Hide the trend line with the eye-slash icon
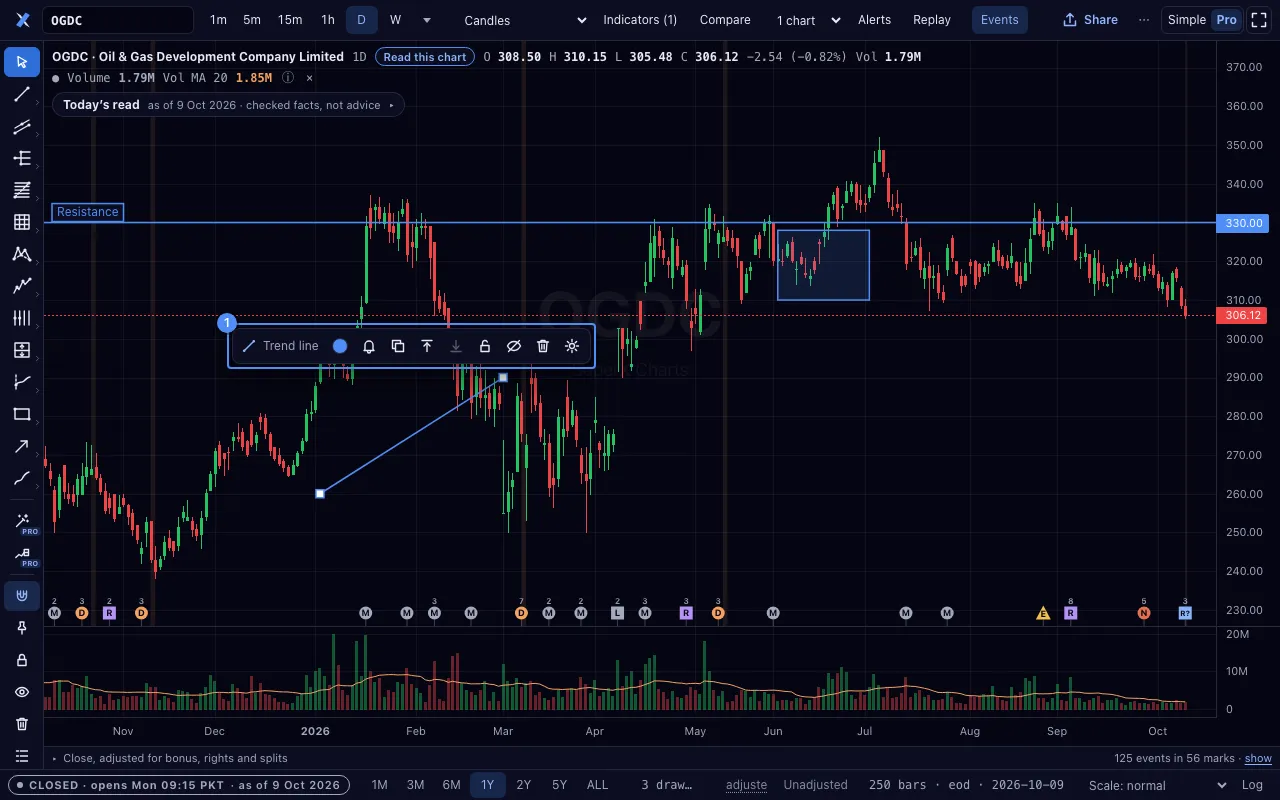Screen dimensions: 1280x800 click(514, 346)
